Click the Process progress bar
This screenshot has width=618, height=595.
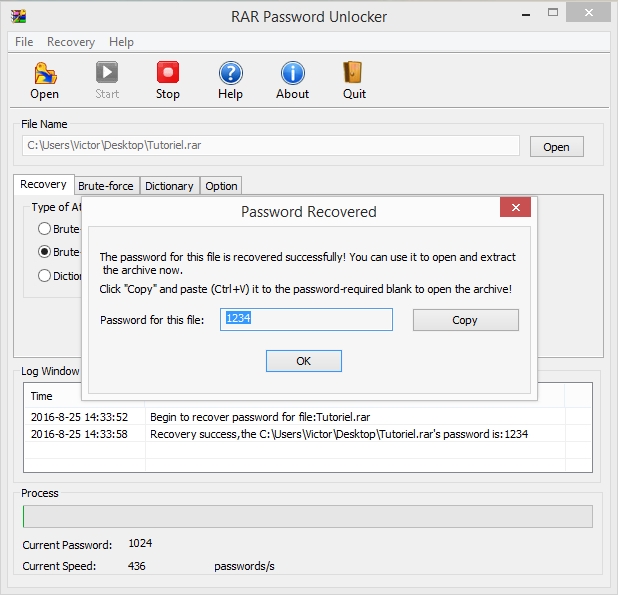[x=308, y=516]
